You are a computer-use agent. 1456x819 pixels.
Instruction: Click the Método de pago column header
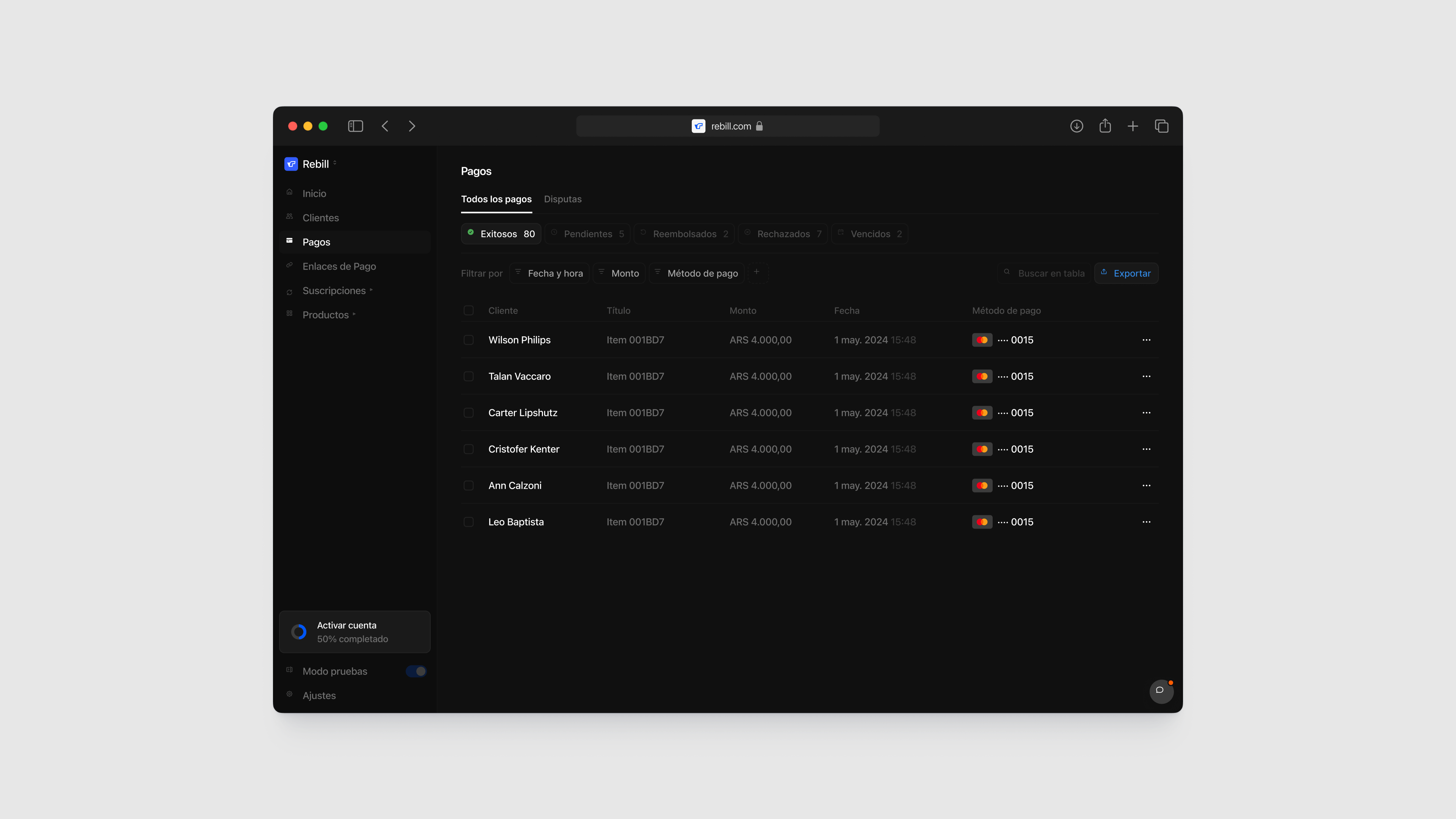click(x=1006, y=310)
